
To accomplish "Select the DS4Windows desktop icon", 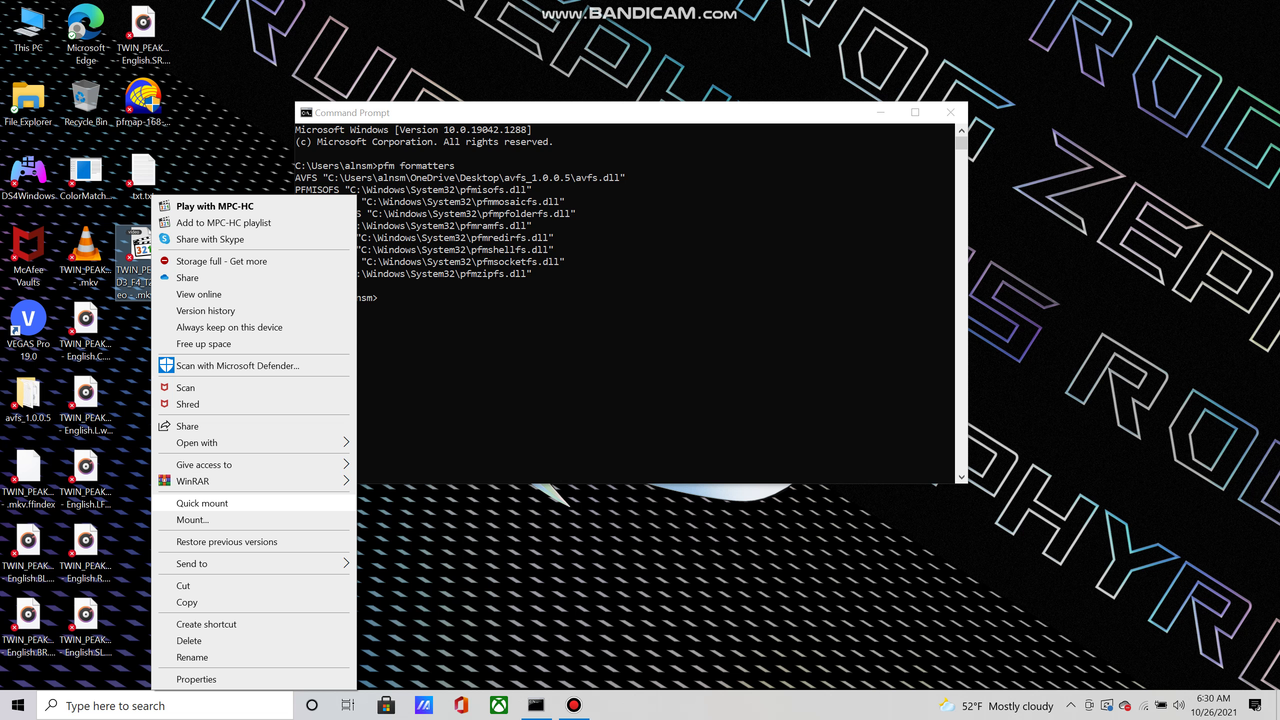I will [28, 178].
